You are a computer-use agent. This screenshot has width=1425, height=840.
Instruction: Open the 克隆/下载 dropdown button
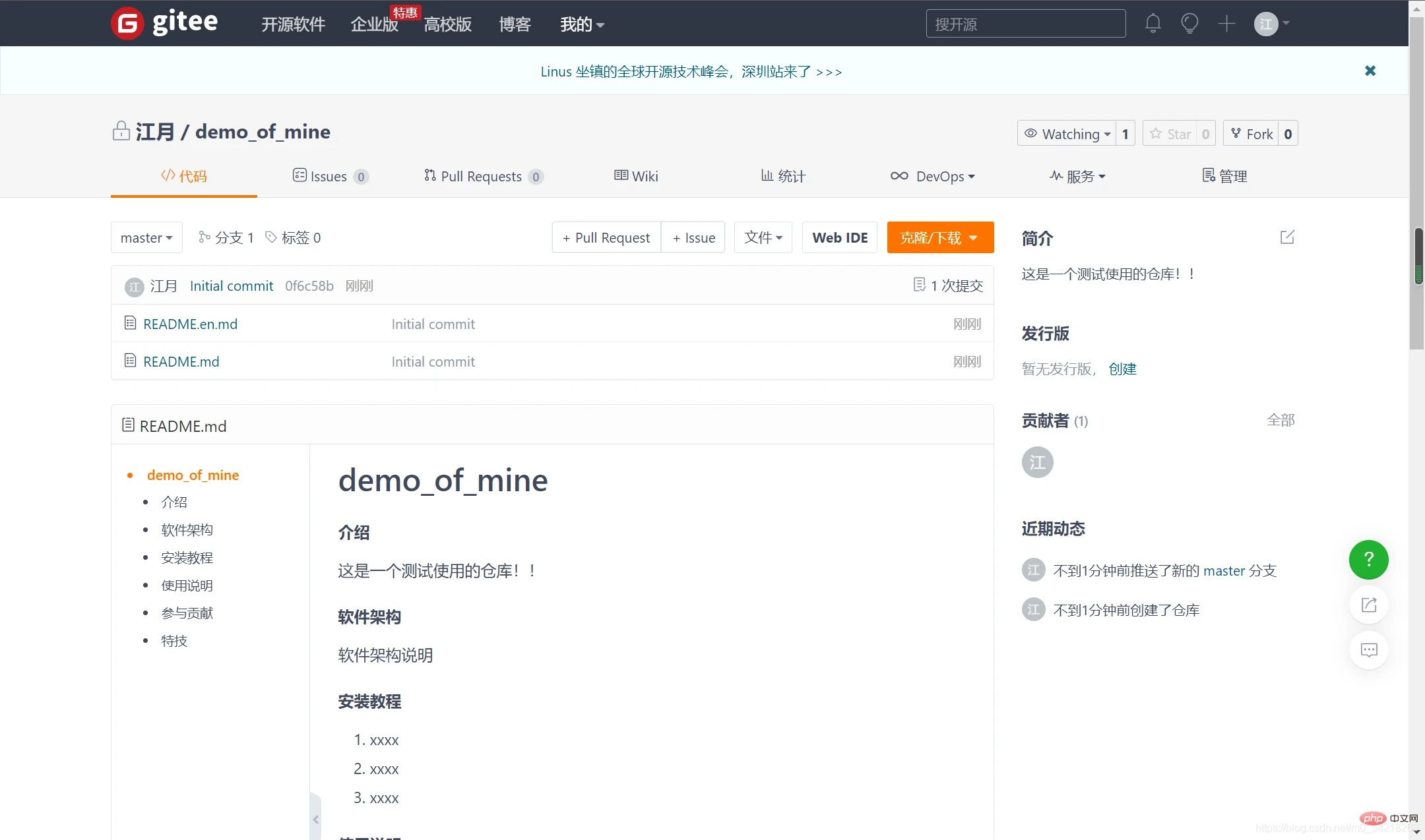(939, 238)
